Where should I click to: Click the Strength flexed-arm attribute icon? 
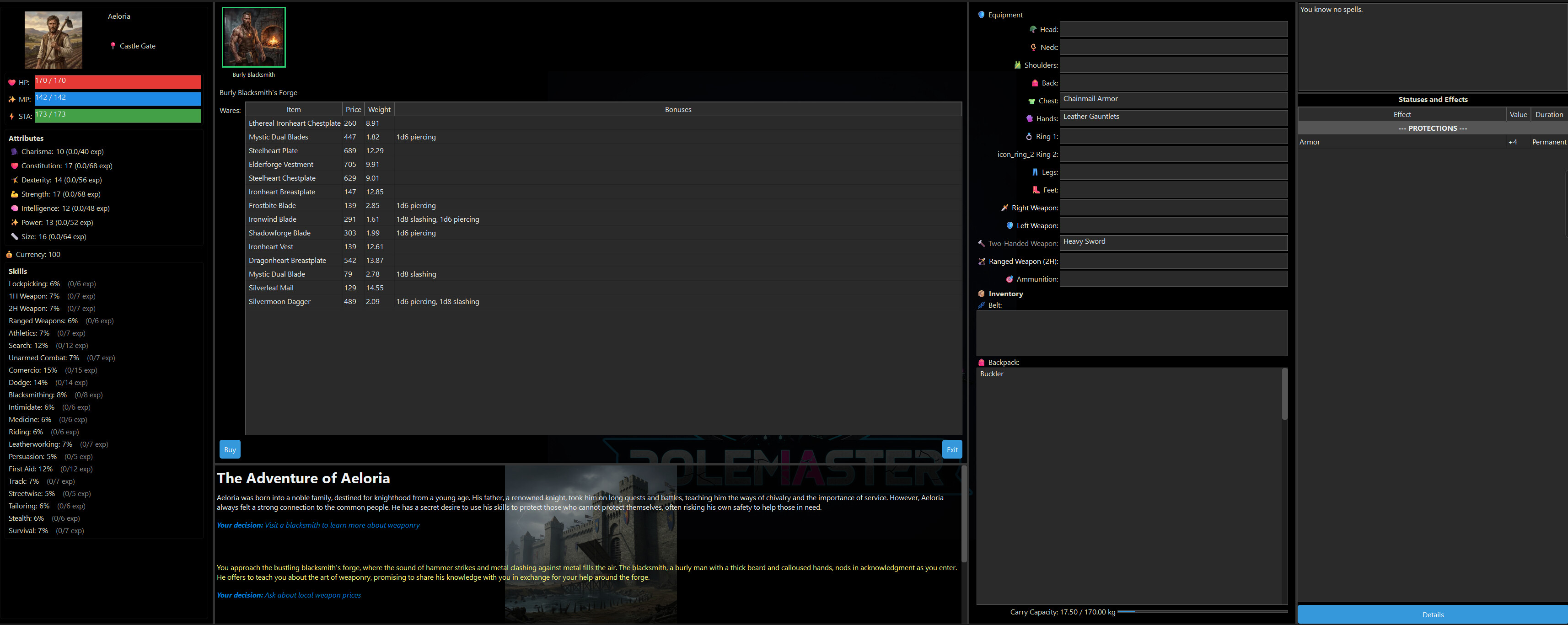15,194
